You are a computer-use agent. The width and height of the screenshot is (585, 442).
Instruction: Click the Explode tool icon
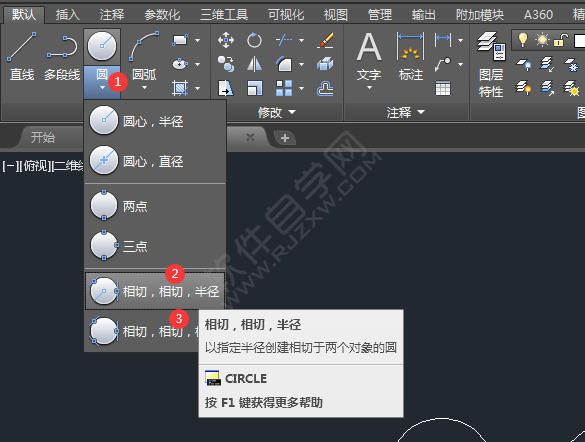(x=325, y=64)
